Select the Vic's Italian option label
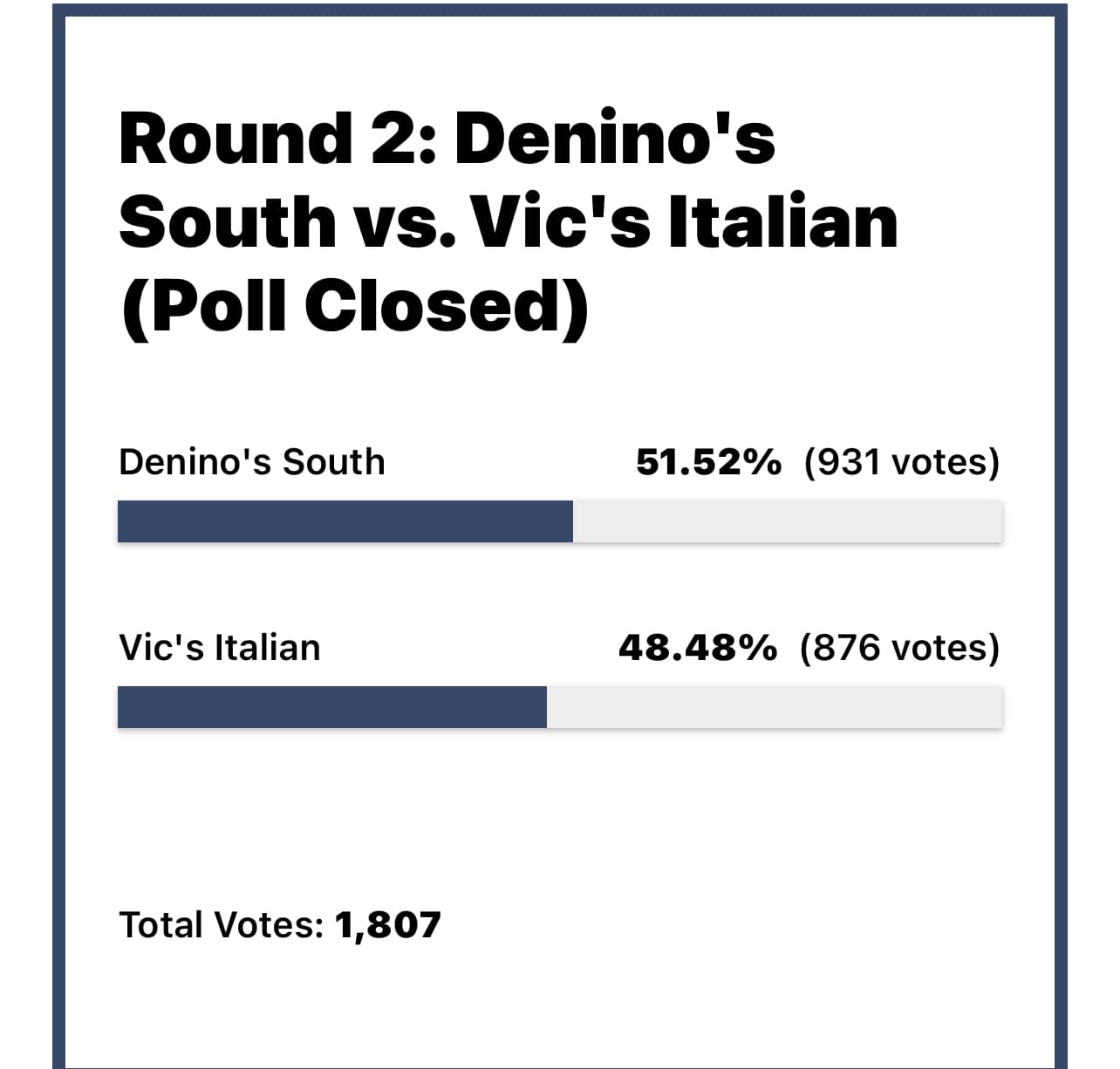This screenshot has height=1069, width=1120. 220,648
